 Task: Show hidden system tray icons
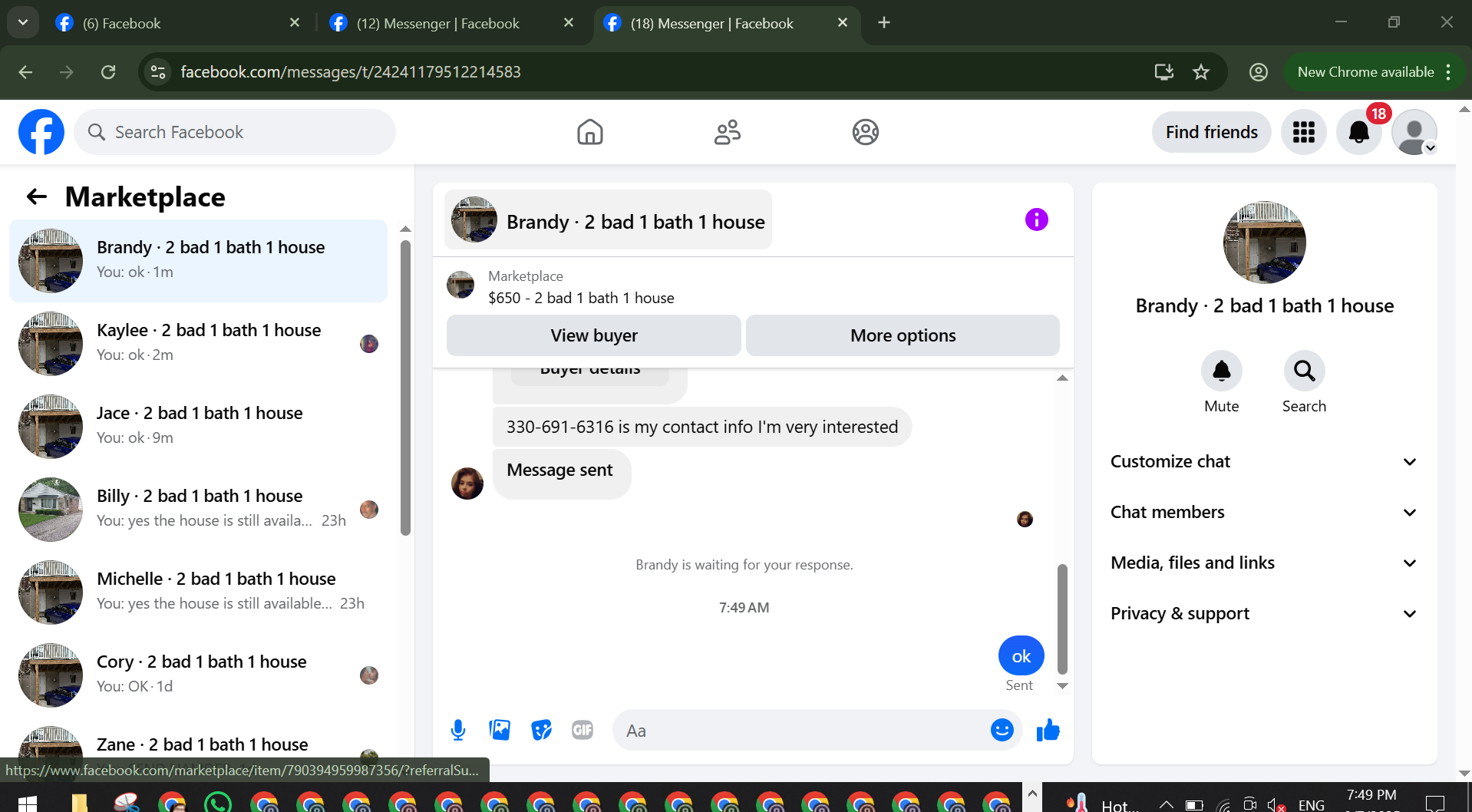click(x=1166, y=804)
